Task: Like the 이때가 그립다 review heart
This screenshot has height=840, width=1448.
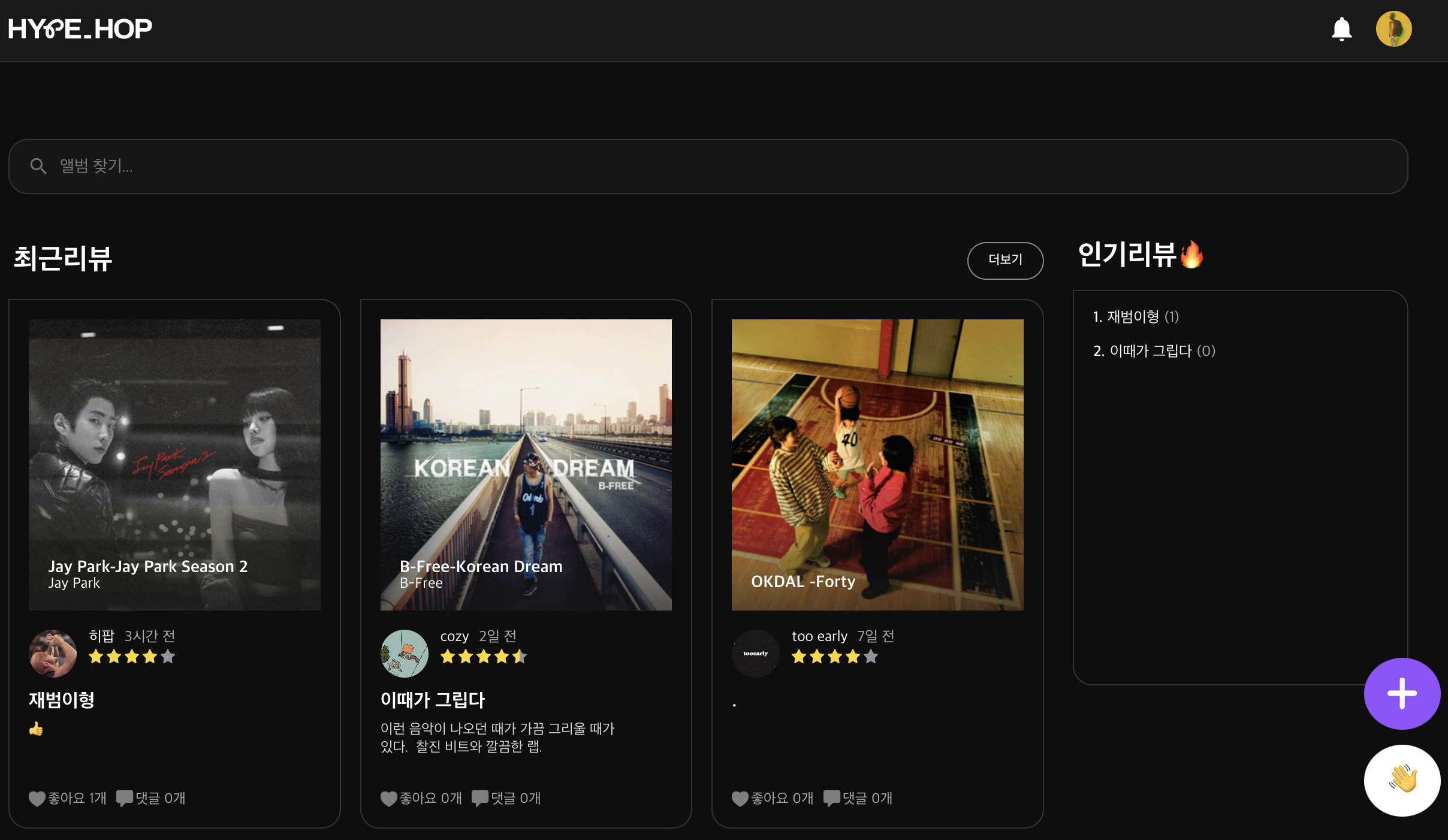Action: (x=389, y=798)
